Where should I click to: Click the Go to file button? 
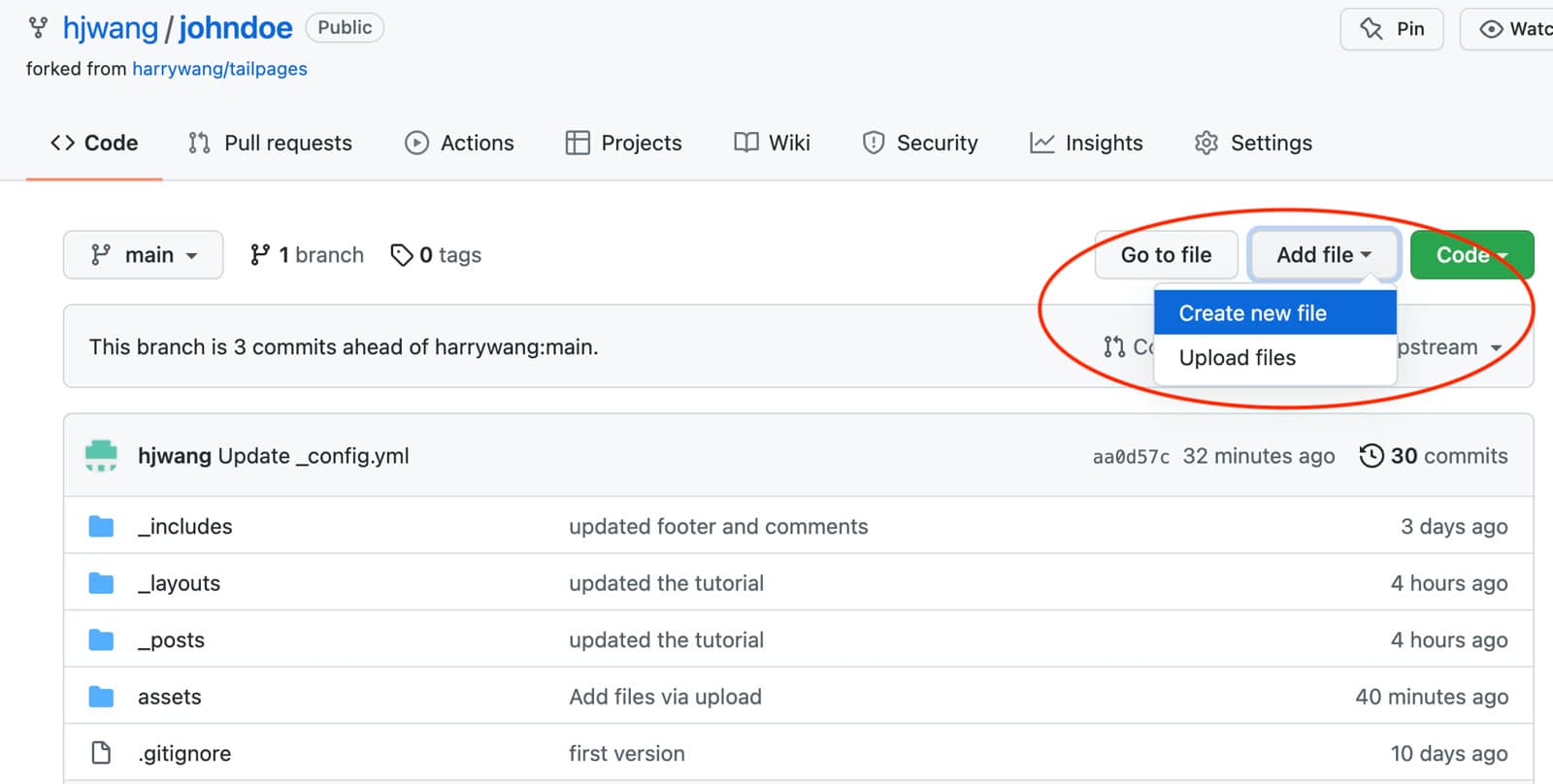tap(1166, 254)
